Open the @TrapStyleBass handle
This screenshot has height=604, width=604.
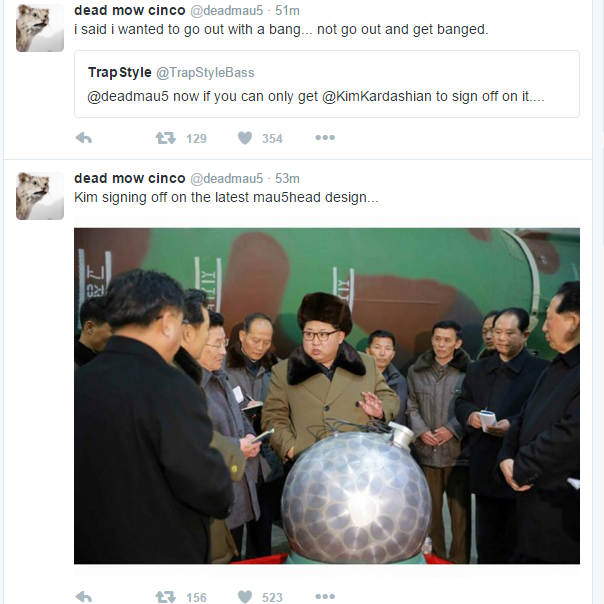(205, 72)
